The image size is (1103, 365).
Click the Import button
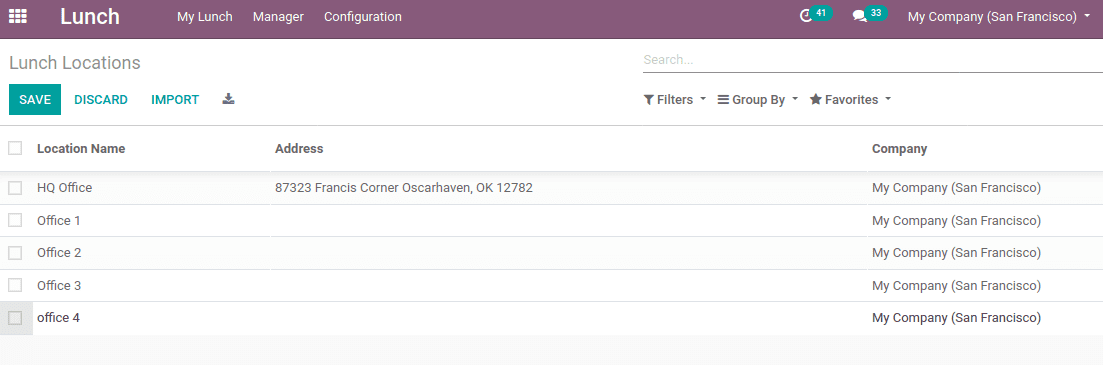175,100
